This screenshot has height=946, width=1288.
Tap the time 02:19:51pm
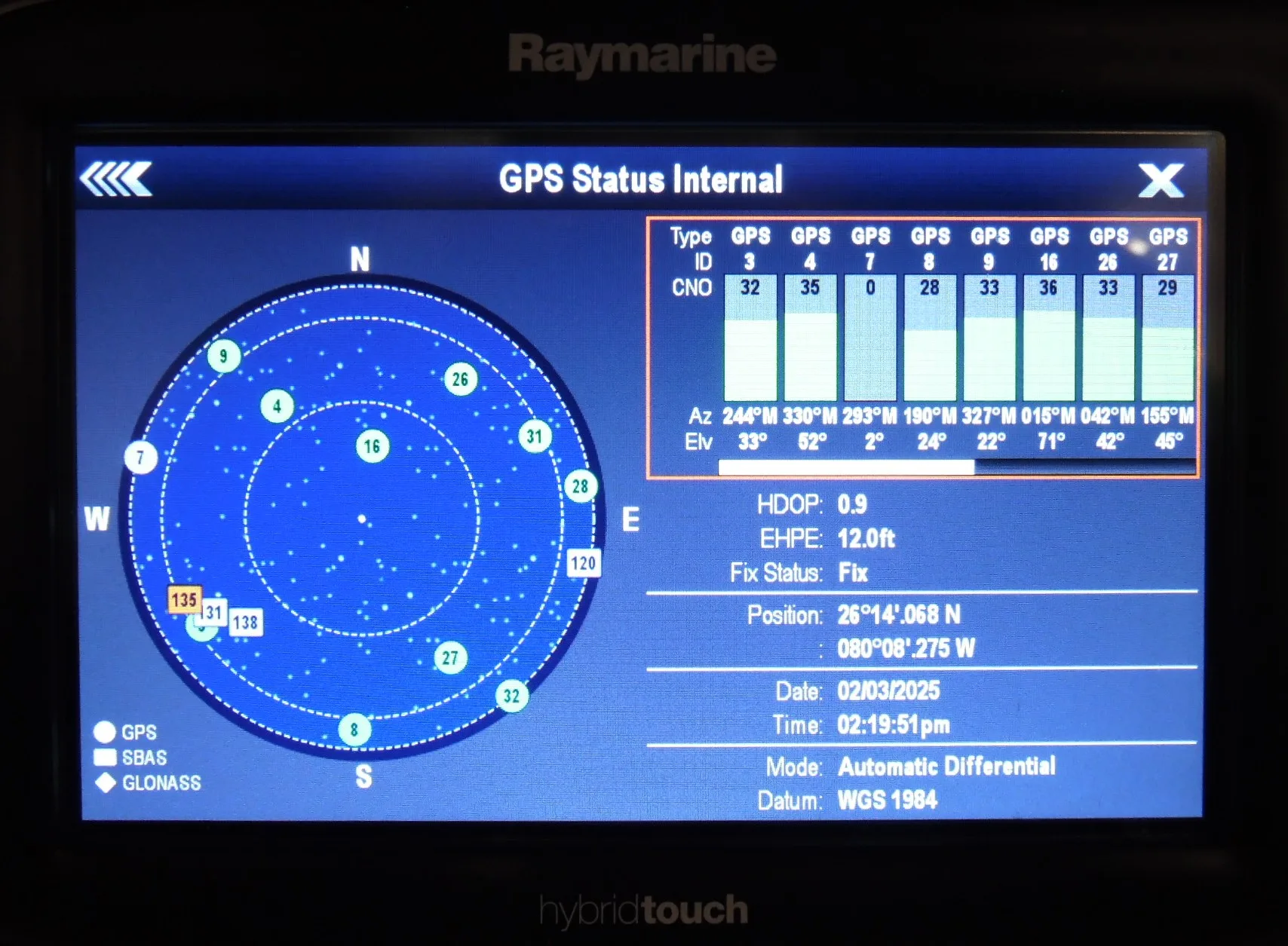pos(894,725)
